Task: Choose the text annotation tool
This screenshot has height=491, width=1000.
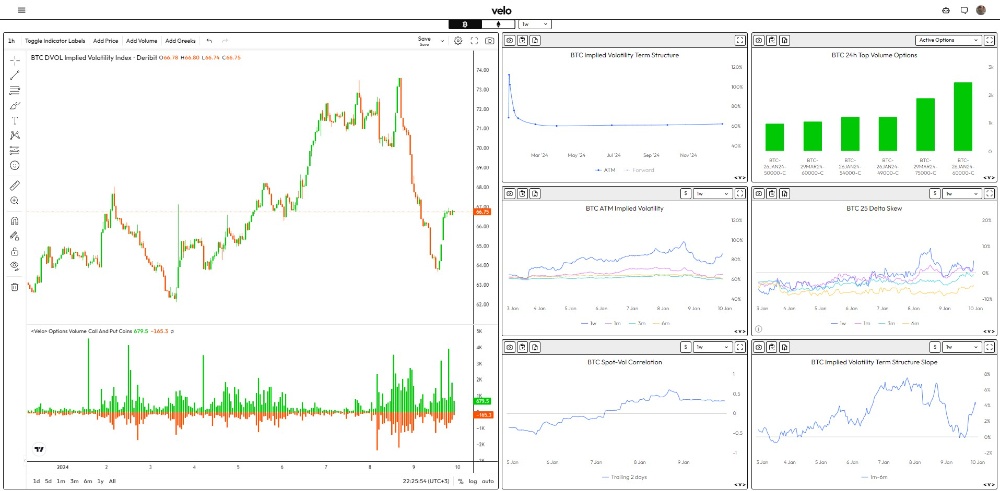Action: (x=15, y=120)
